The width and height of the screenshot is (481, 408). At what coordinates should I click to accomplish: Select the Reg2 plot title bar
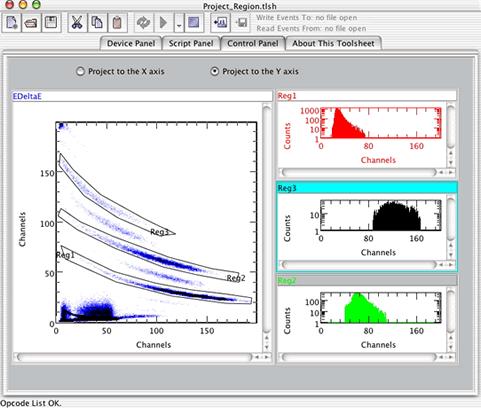pyautogui.click(x=367, y=281)
